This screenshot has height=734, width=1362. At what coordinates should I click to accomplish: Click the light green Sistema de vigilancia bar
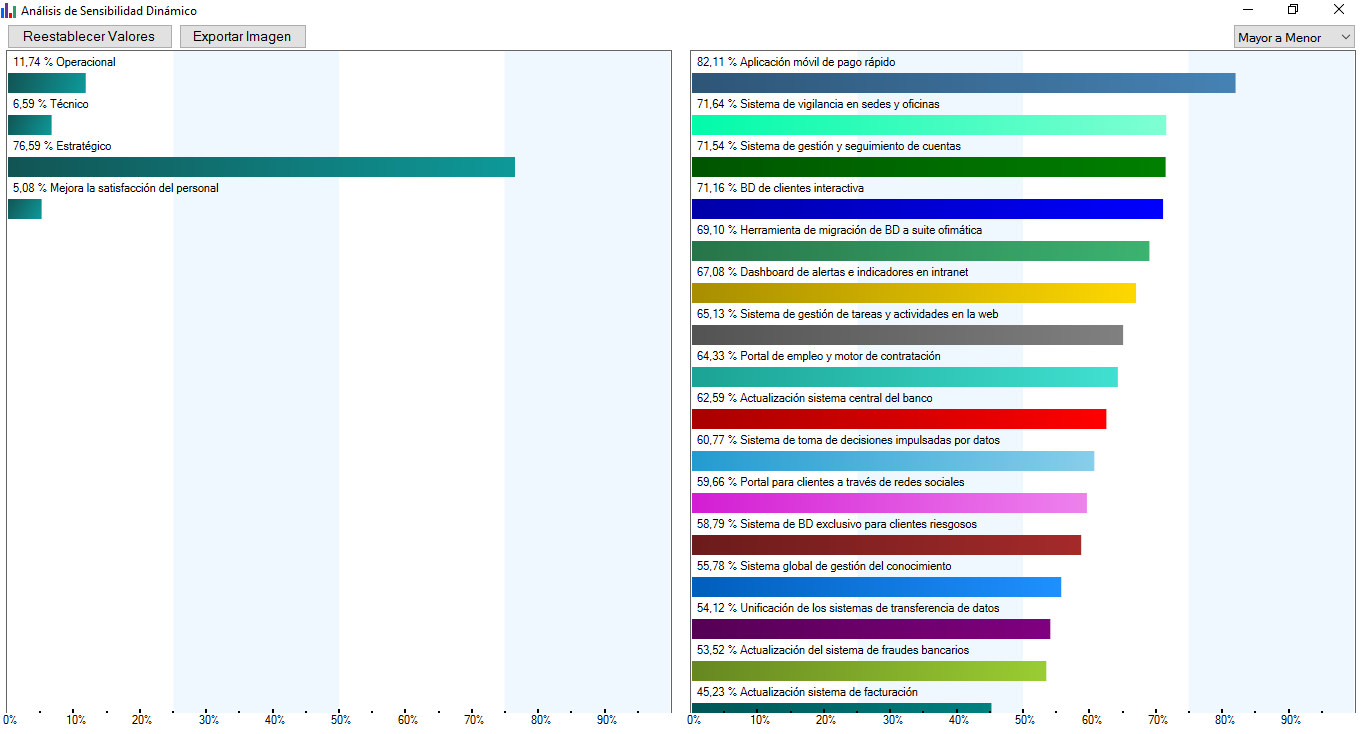929,125
